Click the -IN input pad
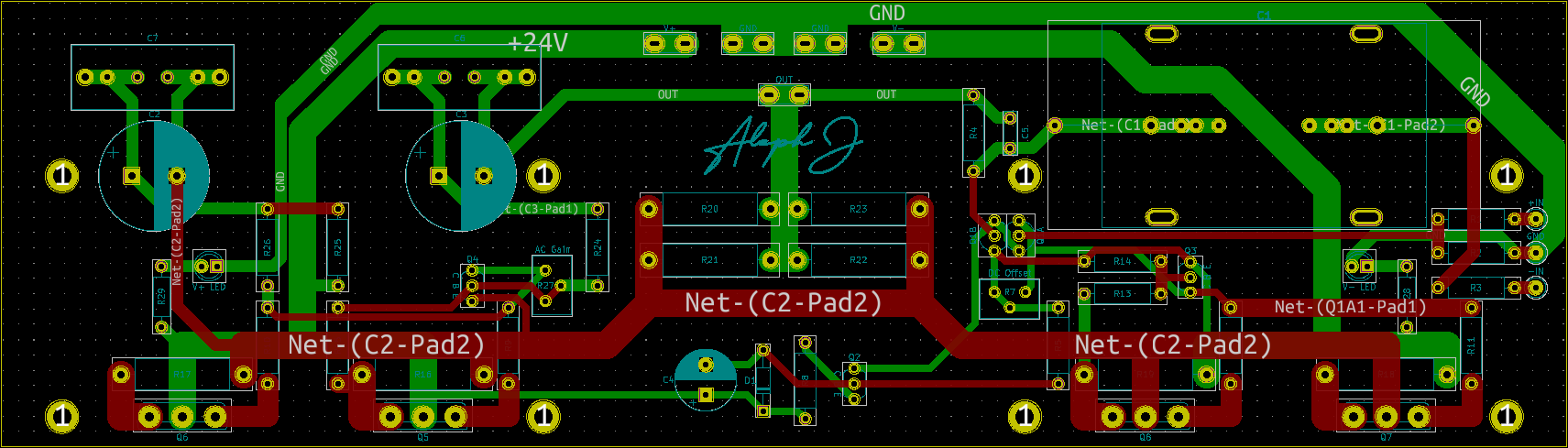Image resolution: width=1568 pixels, height=448 pixels. tap(1536, 287)
